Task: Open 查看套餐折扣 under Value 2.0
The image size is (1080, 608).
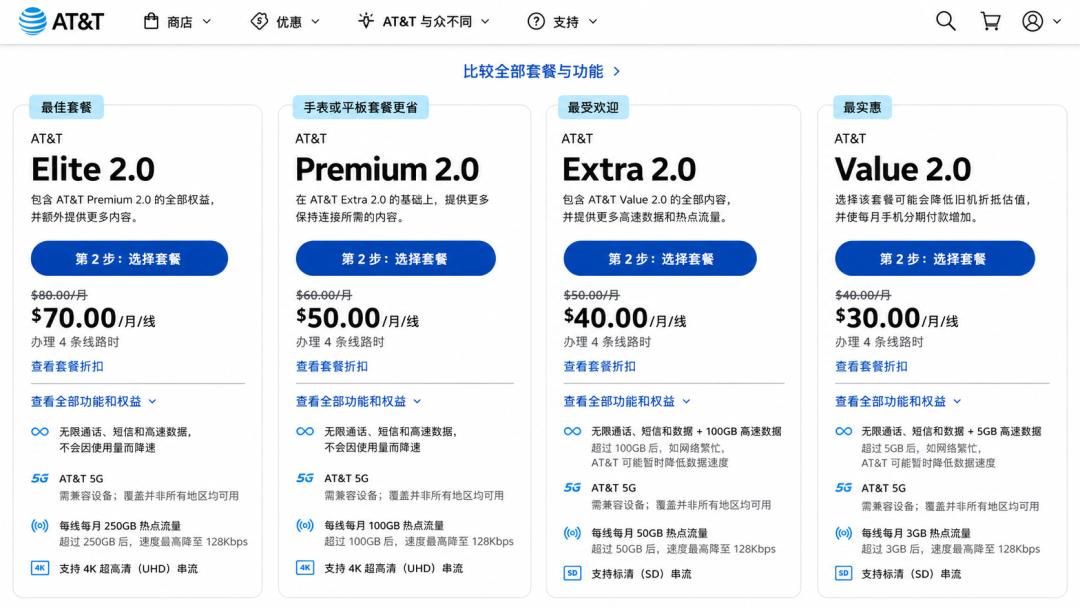Action: point(871,366)
